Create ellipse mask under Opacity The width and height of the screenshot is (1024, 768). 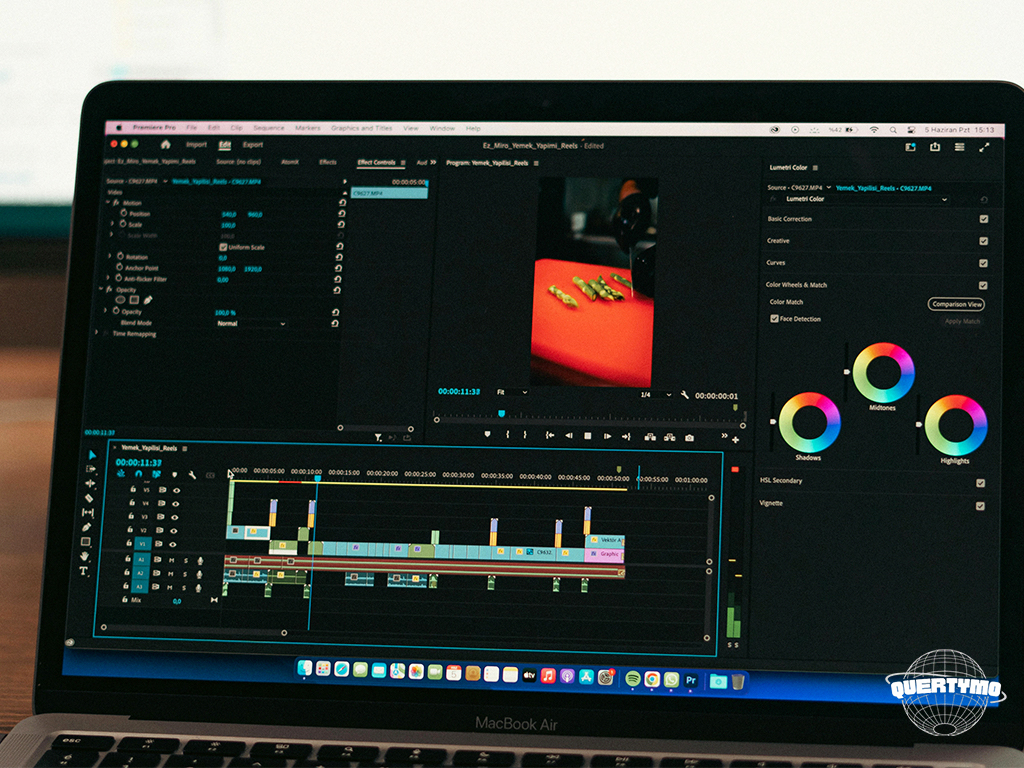[120, 300]
